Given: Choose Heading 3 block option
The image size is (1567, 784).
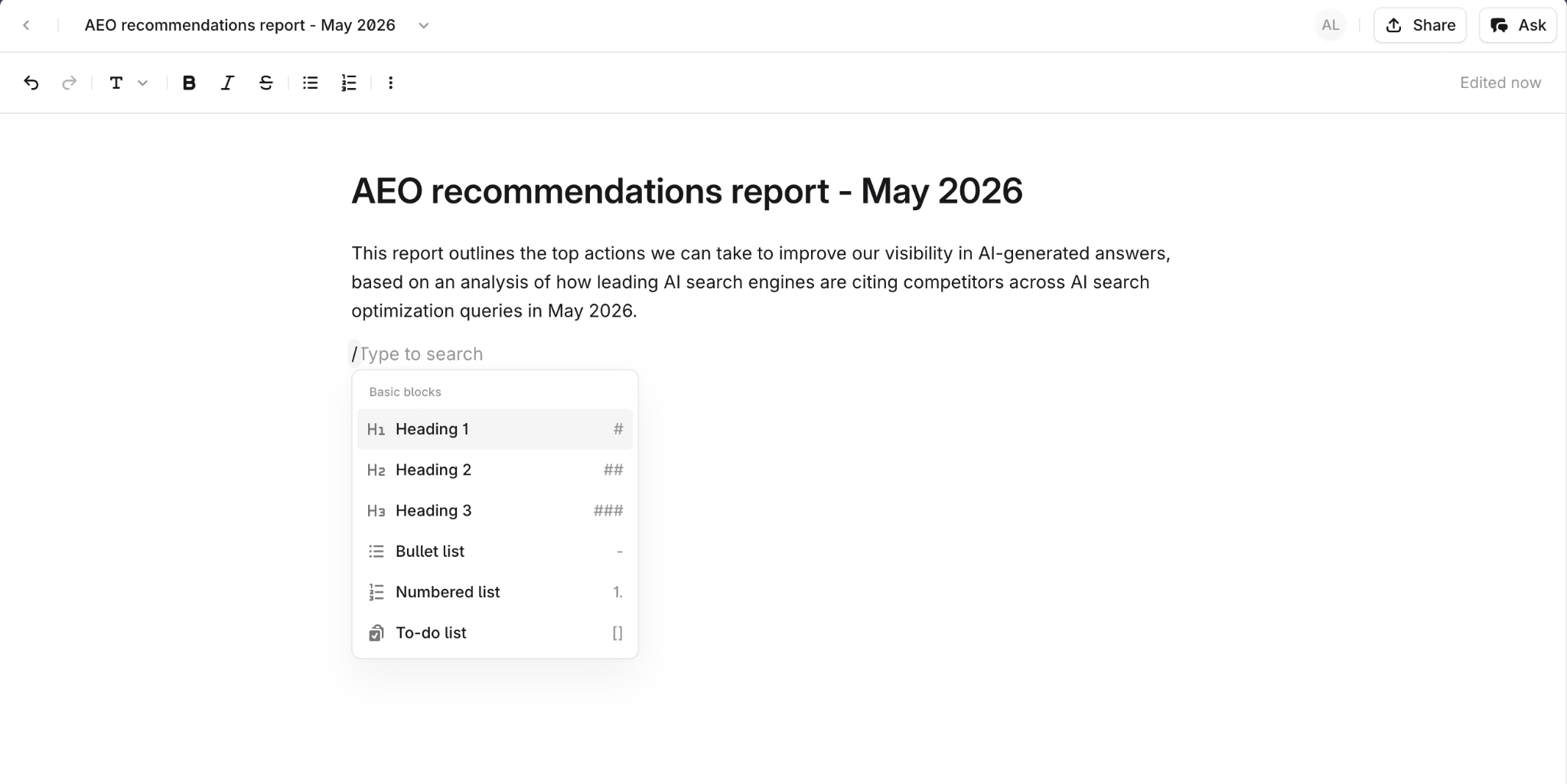Looking at the screenshot, I should pyautogui.click(x=495, y=510).
